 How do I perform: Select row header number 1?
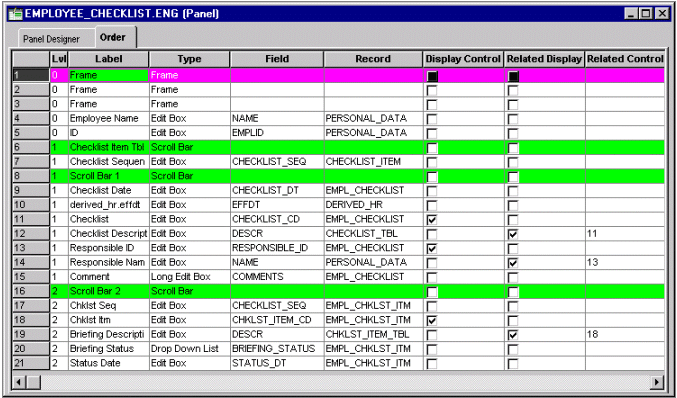click(31, 75)
